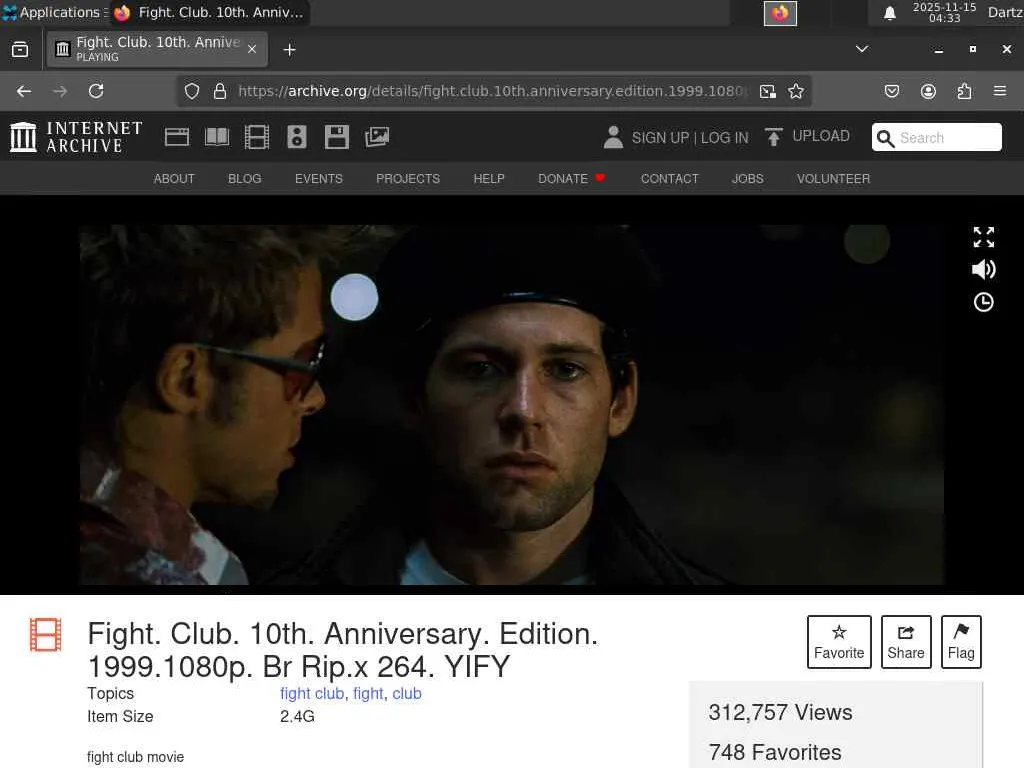
Task: Open the Applications menu in the panel
Action: [54, 12]
